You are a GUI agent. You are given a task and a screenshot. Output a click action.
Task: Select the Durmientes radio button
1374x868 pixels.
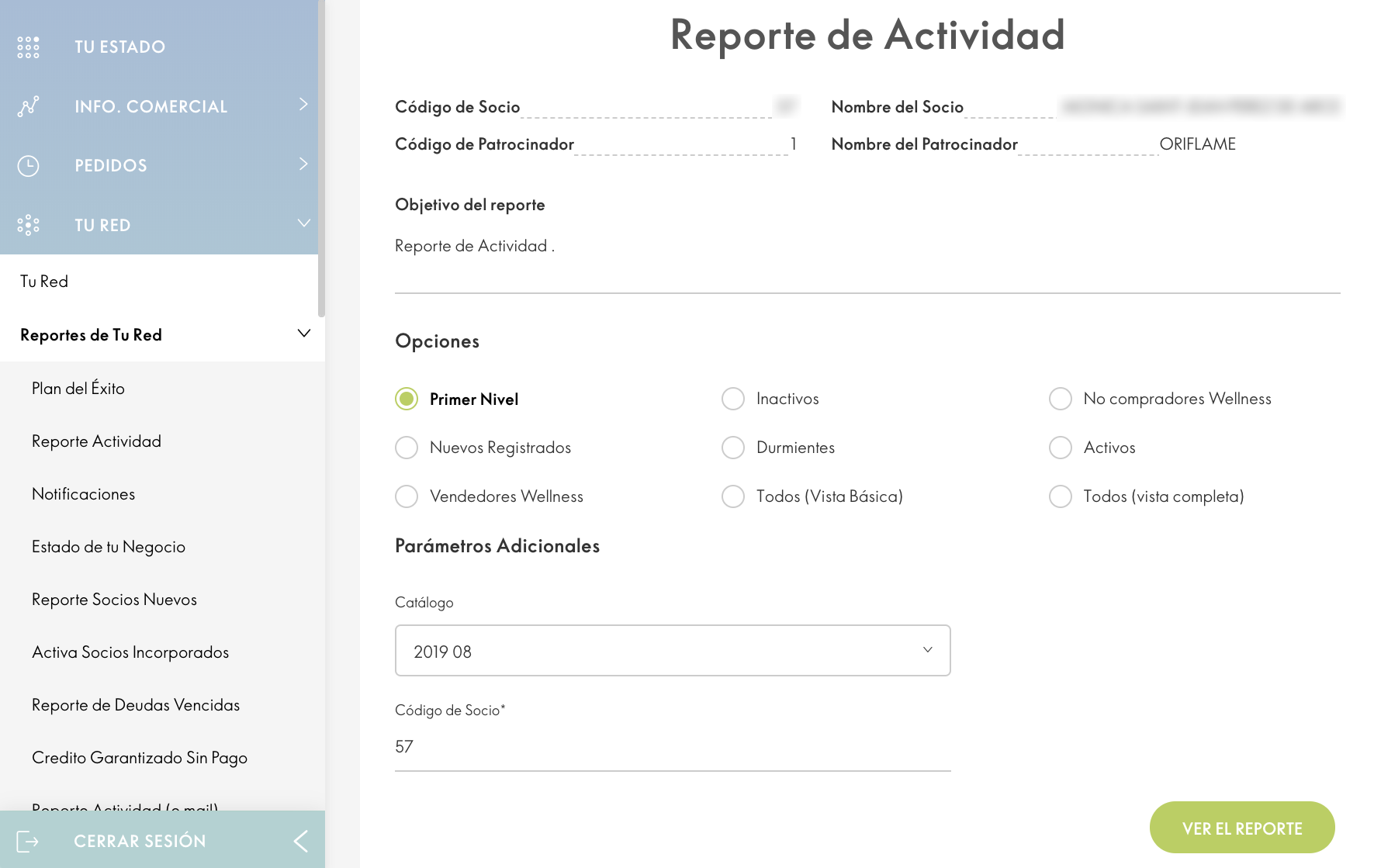tap(733, 448)
